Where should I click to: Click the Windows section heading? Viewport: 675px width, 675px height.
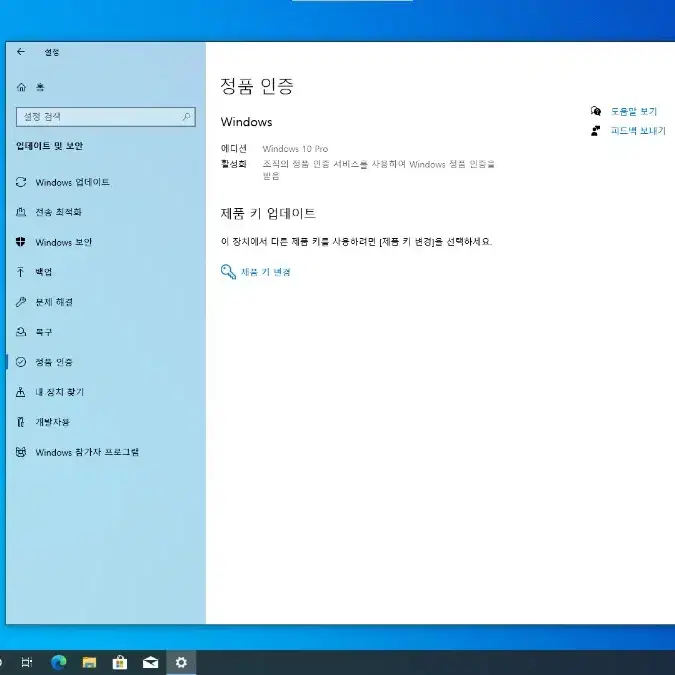pyautogui.click(x=246, y=122)
